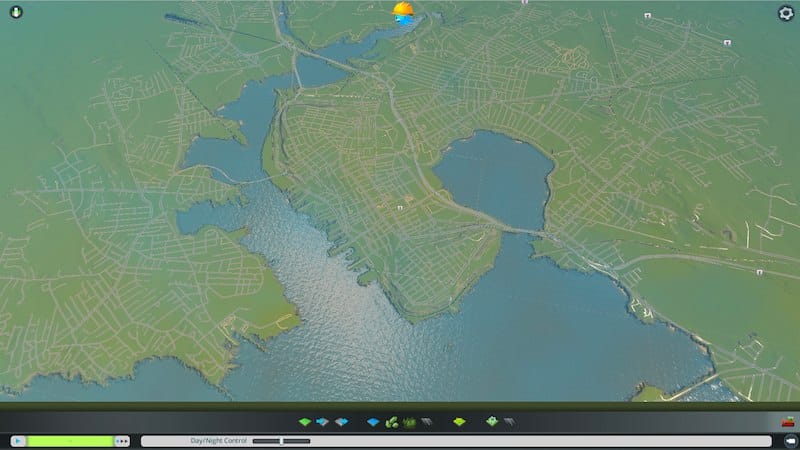Click the sun weather icon at top center

tap(404, 12)
